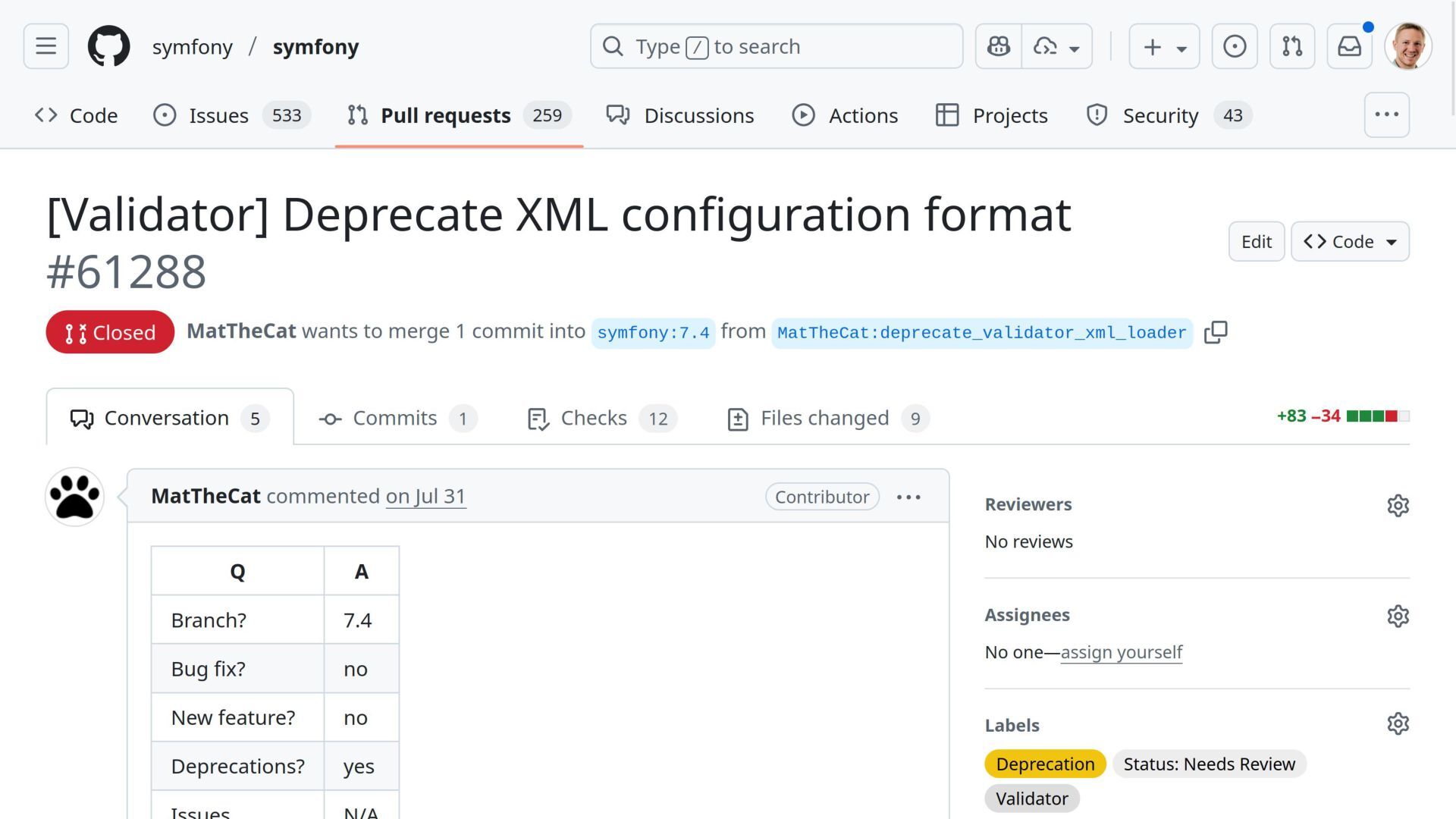Open the create new plus dropdown
This screenshot has height=819, width=1456.
[1164, 46]
